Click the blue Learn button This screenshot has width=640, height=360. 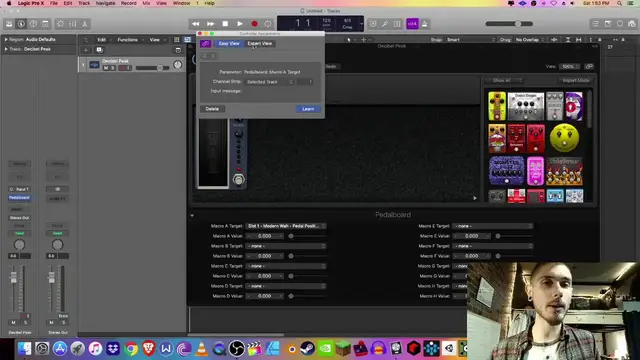(x=308, y=109)
